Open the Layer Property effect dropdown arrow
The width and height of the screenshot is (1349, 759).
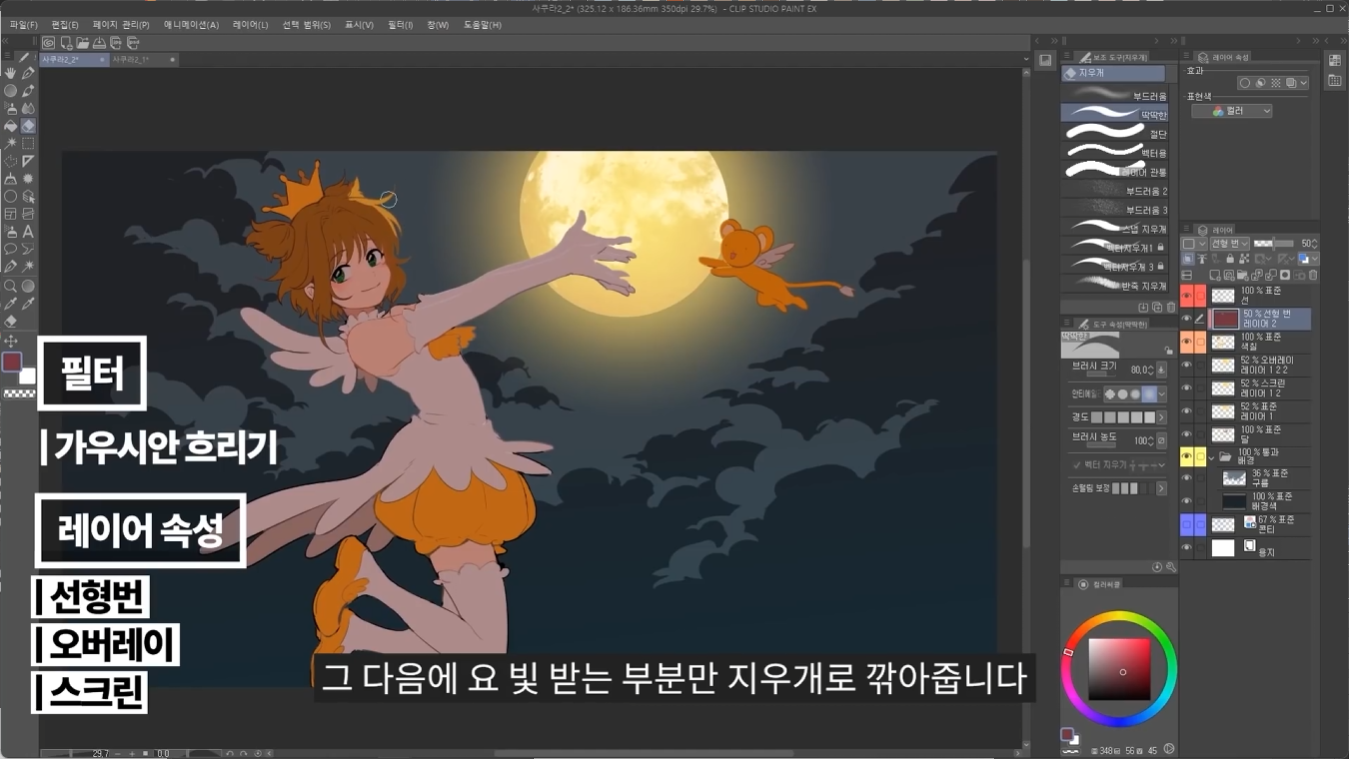[1304, 83]
